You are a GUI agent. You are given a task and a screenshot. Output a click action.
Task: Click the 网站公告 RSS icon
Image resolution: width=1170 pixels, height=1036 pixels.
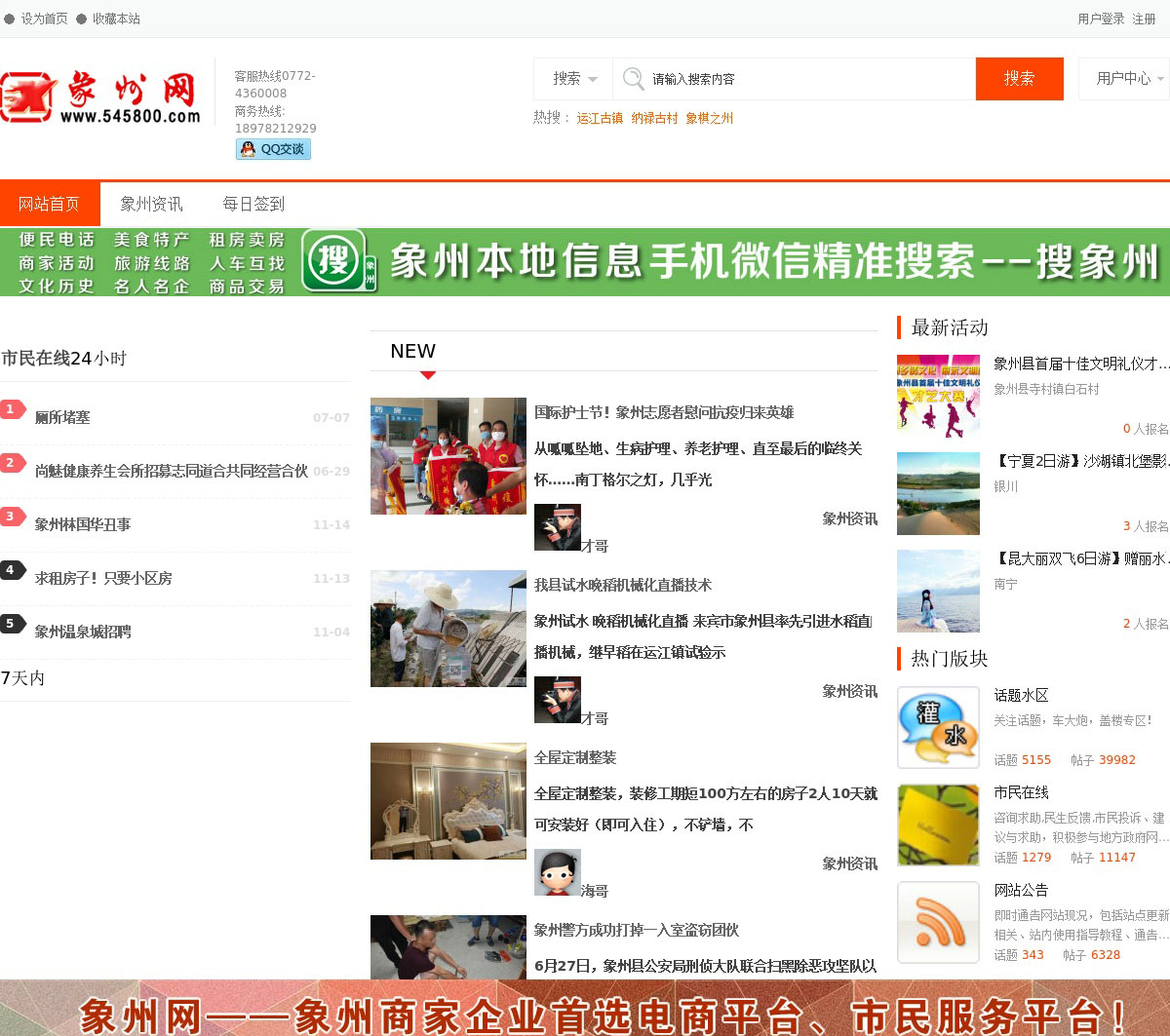click(938, 922)
